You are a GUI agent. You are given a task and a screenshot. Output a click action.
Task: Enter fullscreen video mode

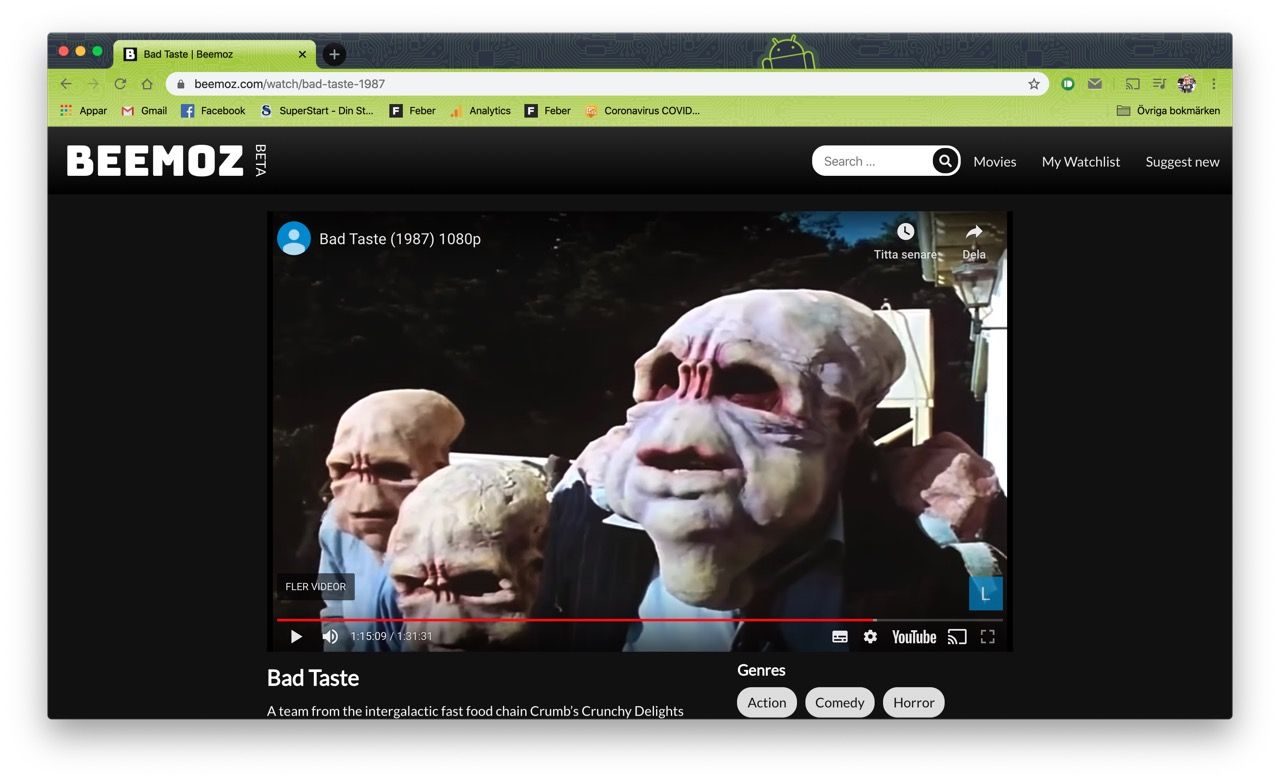pyautogui.click(x=988, y=637)
